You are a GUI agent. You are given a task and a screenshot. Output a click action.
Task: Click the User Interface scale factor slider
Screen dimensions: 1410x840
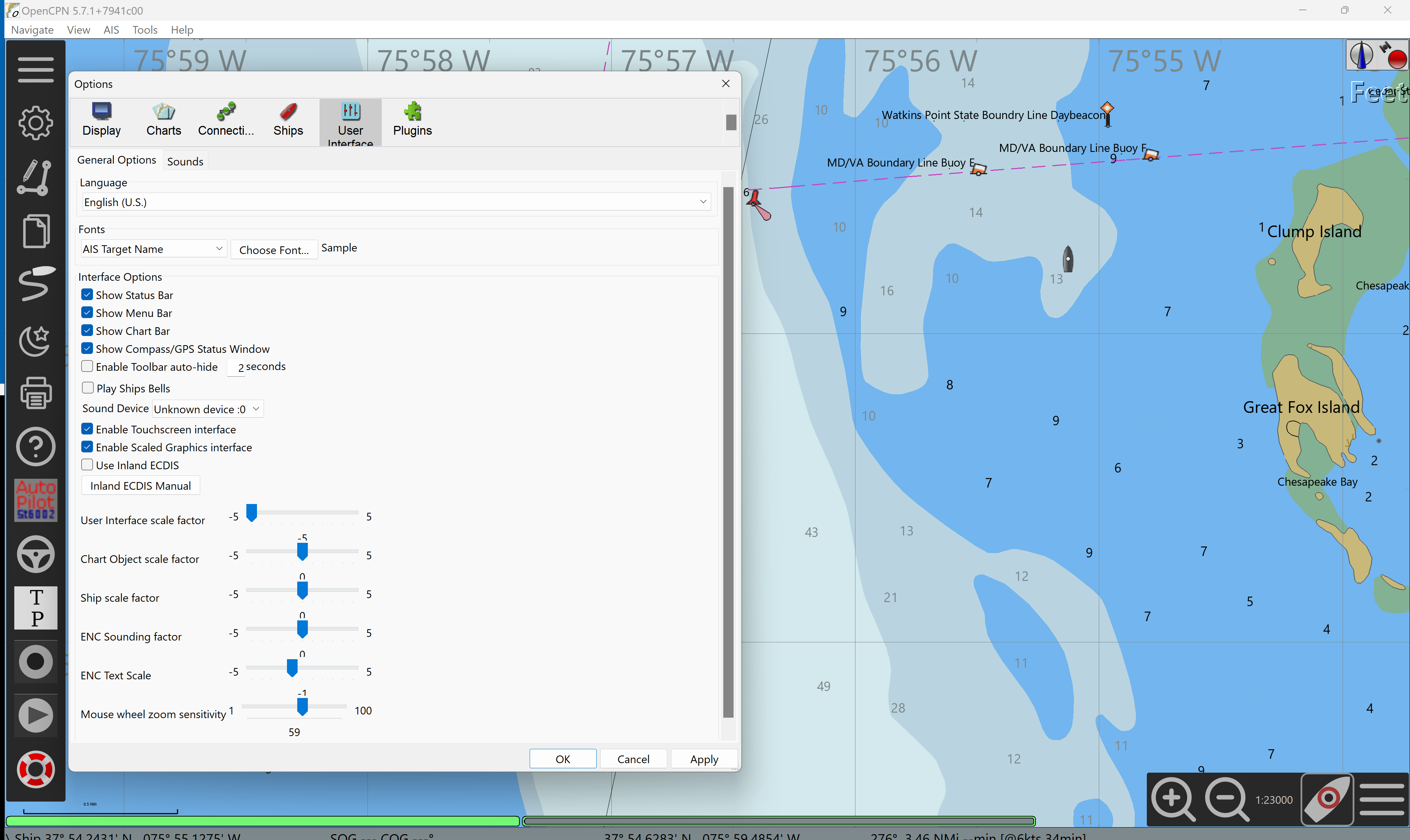click(x=302, y=513)
